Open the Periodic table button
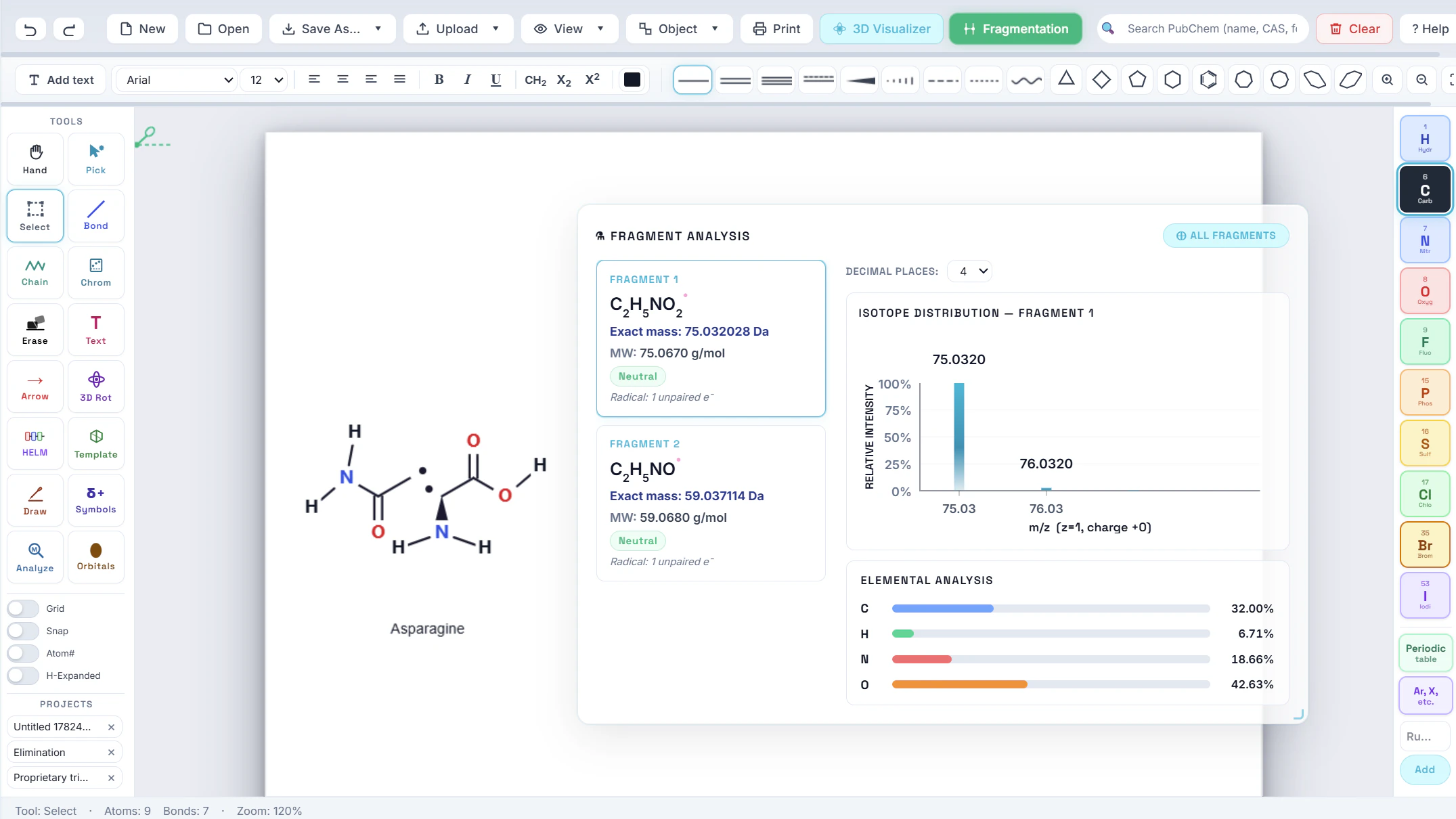Screen dimensions: 1456x819 1426,653
